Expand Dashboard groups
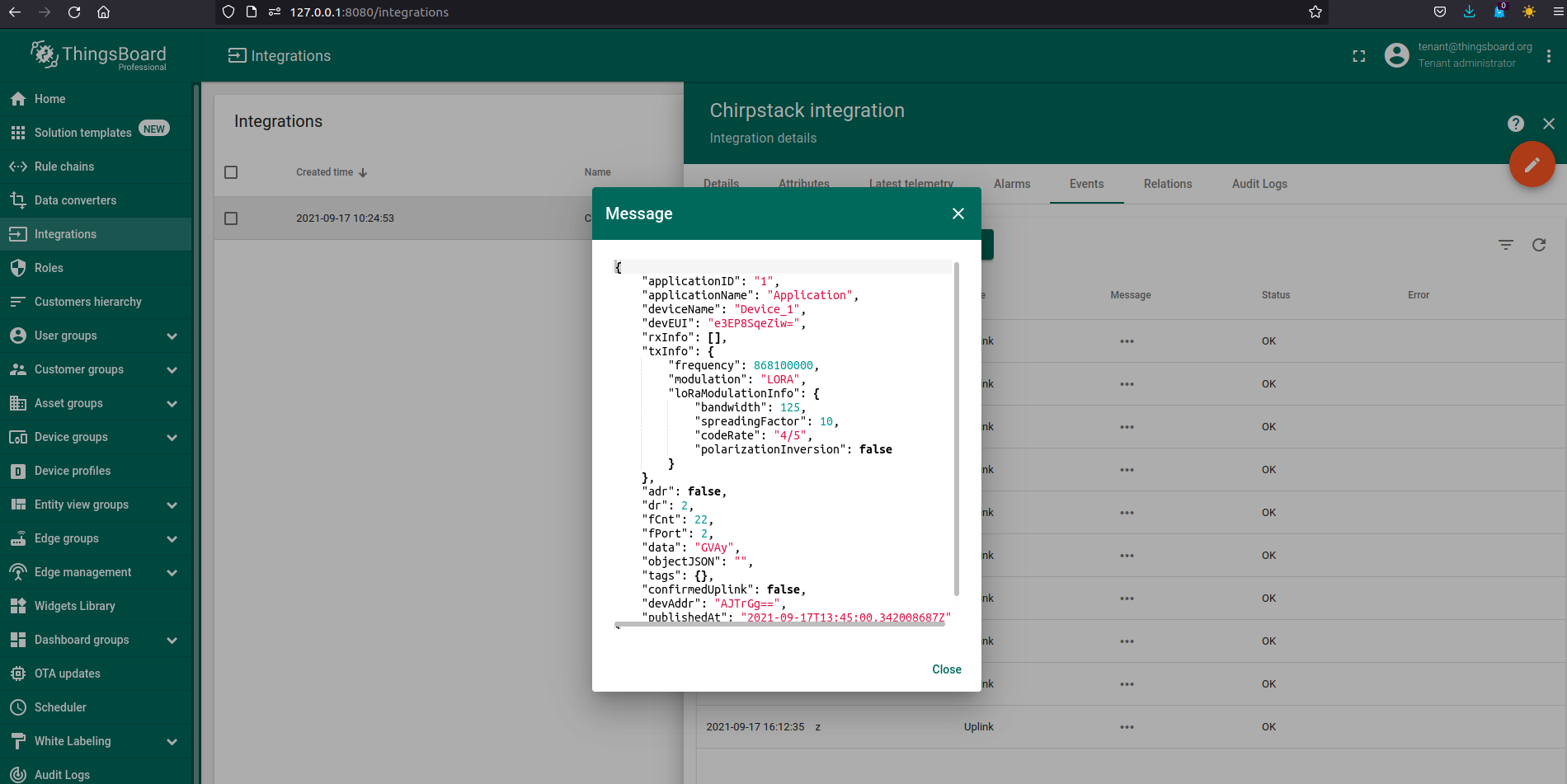The width and height of the screenshot is (1567, 784). tap(172, 640)
